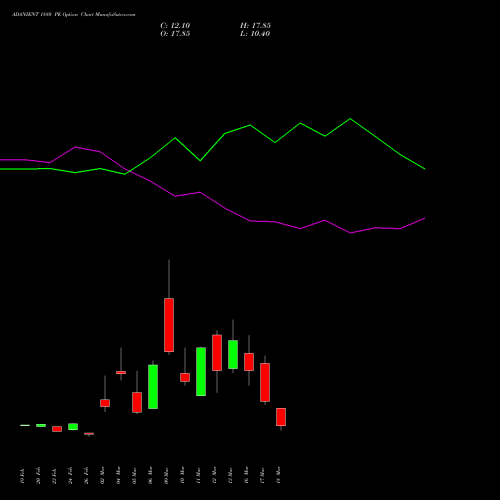This screenshot has height=500, width=500.
Task: Click the 10 Mar date label
Action: tap(182, 476)
